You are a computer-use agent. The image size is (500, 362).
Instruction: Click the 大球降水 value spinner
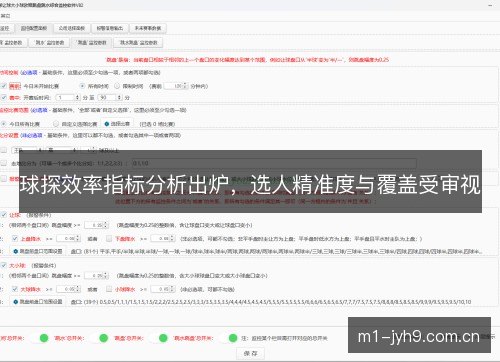68,289
